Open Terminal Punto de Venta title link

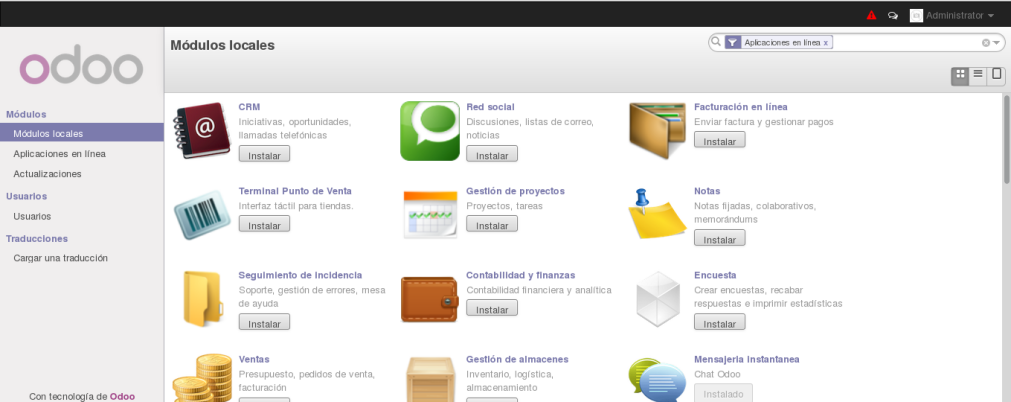295,191
